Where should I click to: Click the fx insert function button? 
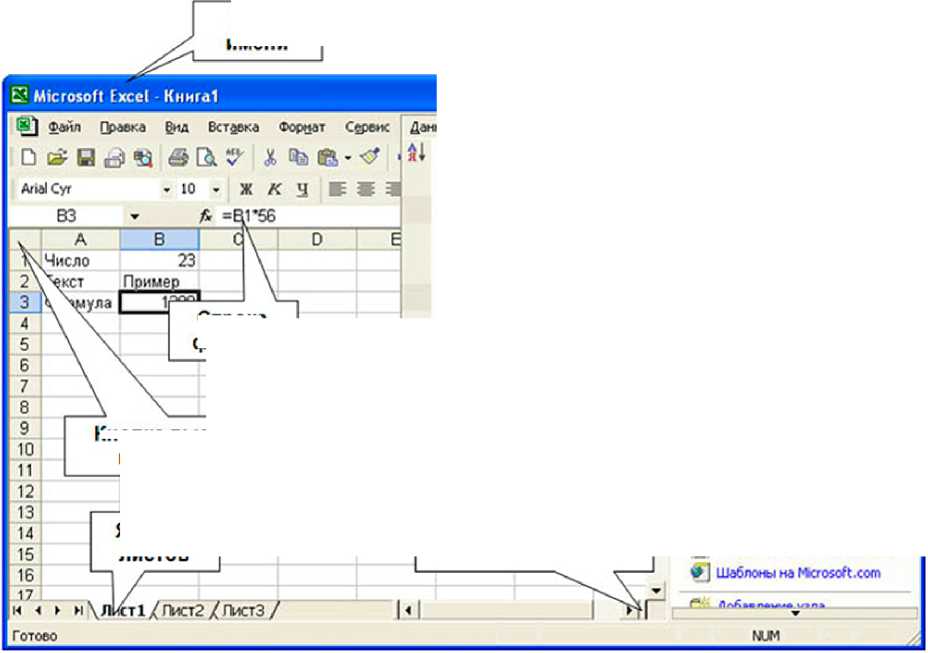pyautogui.click(x=205, y=216)
